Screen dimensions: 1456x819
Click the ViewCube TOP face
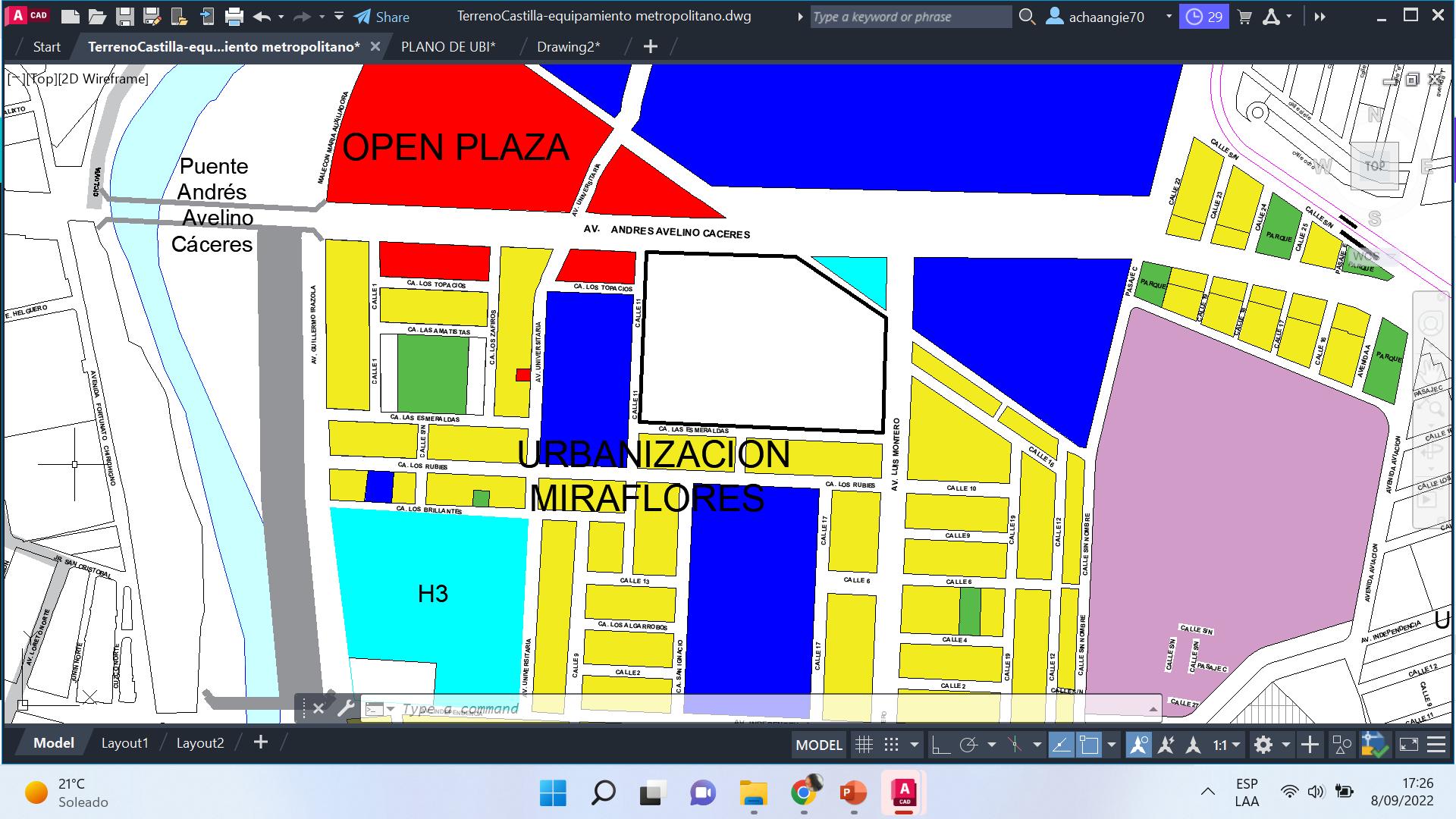[1374, 165]
